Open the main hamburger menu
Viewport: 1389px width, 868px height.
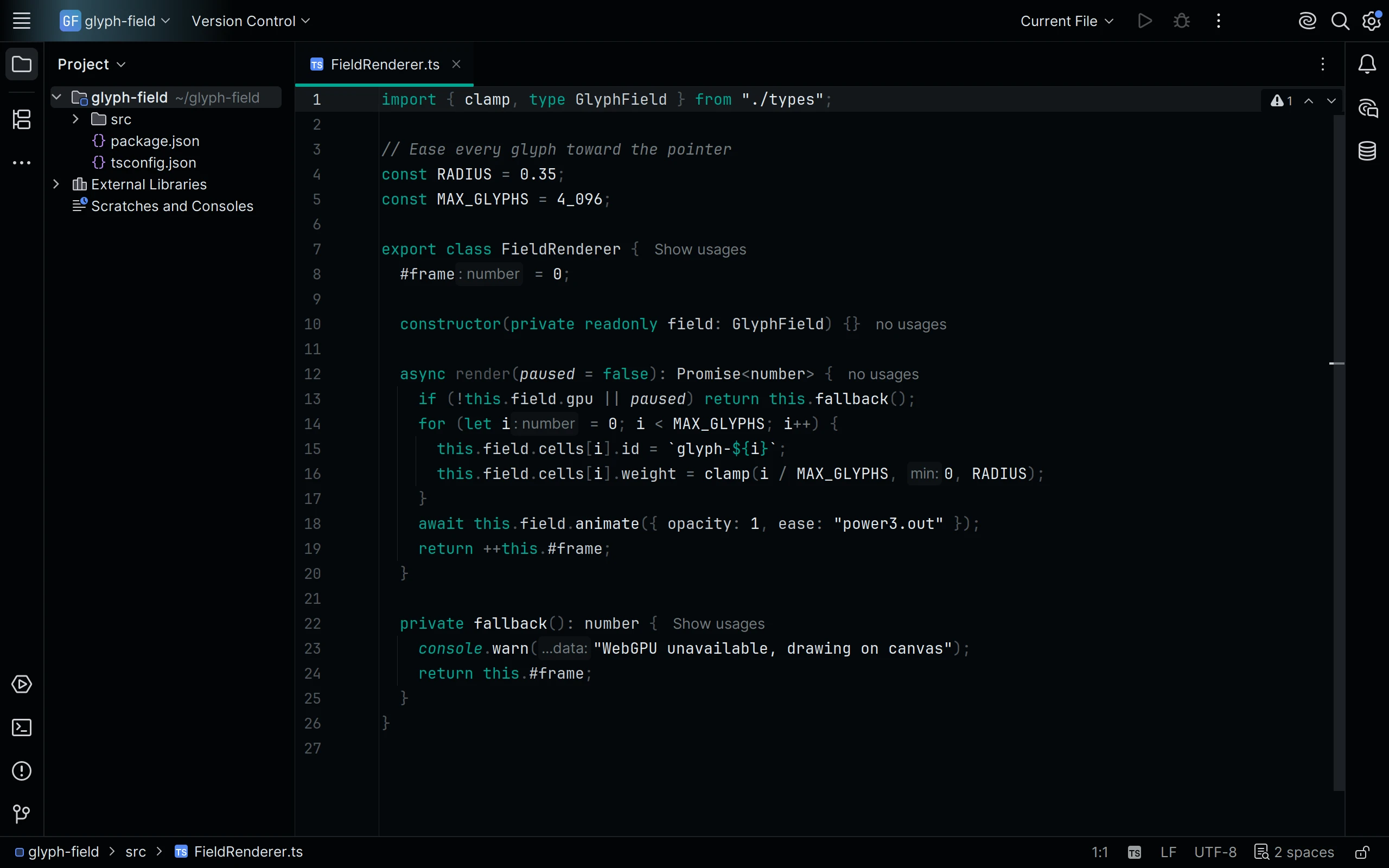[22, 21]
